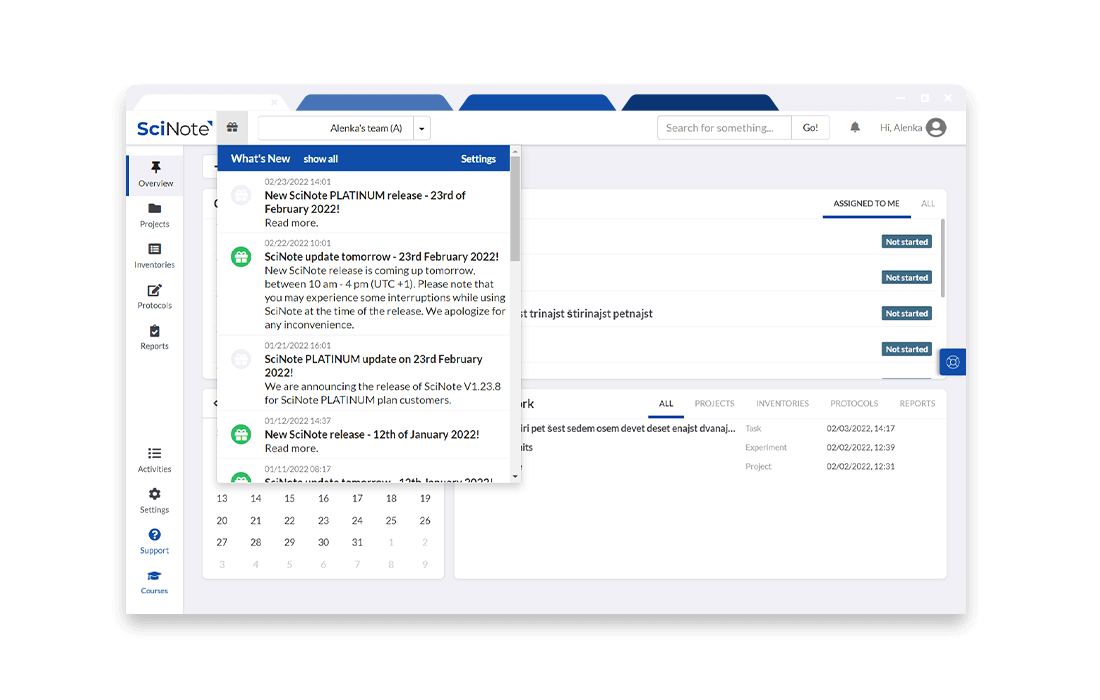The width and height of the screenshot is (1100, 700).
Task: Open the Hi, Alenka user menu
Action: [x=912, y=128]
